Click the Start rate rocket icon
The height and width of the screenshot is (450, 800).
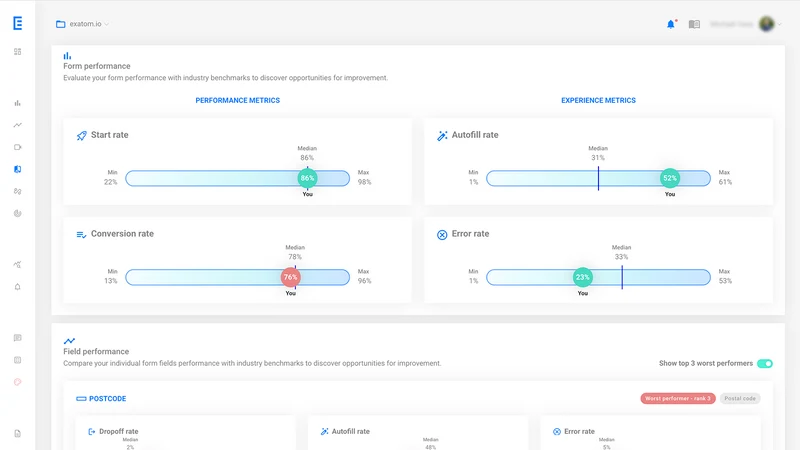[82, 135]
